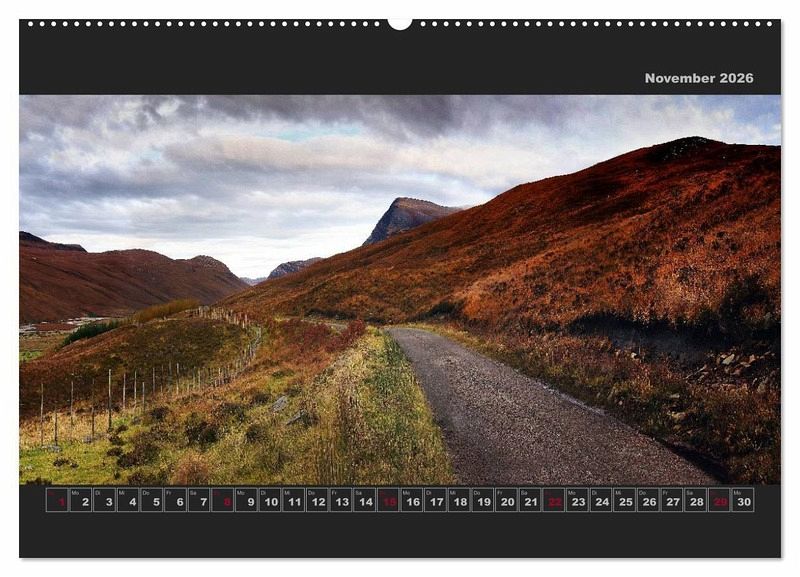Select day 28 in the date row
Image resolution: width=800 pixels, height=577 pixels.
[x=695, y=500]
